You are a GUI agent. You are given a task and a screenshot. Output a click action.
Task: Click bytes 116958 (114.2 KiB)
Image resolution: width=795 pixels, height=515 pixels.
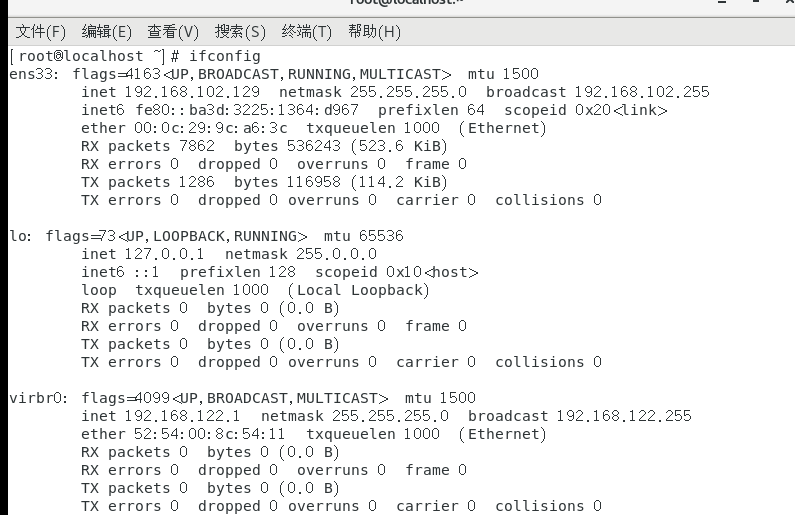pos(340,182)
